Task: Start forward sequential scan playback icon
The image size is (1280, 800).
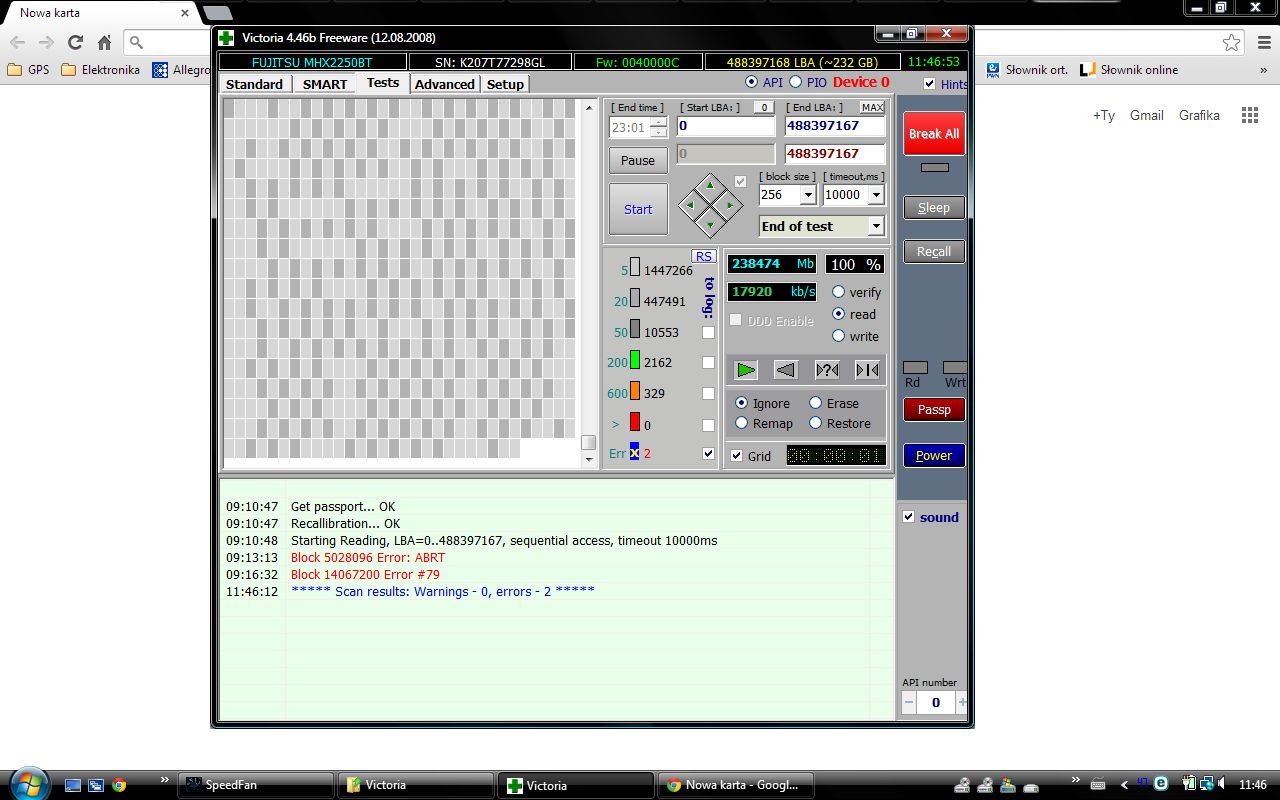Action: point(746,370)
